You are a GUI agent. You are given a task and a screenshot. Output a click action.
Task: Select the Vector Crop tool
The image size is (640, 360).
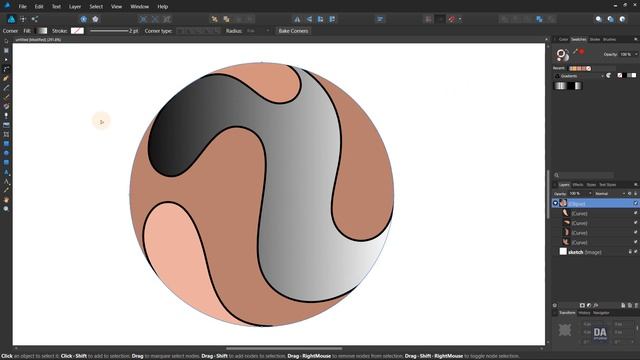(6, 134)
